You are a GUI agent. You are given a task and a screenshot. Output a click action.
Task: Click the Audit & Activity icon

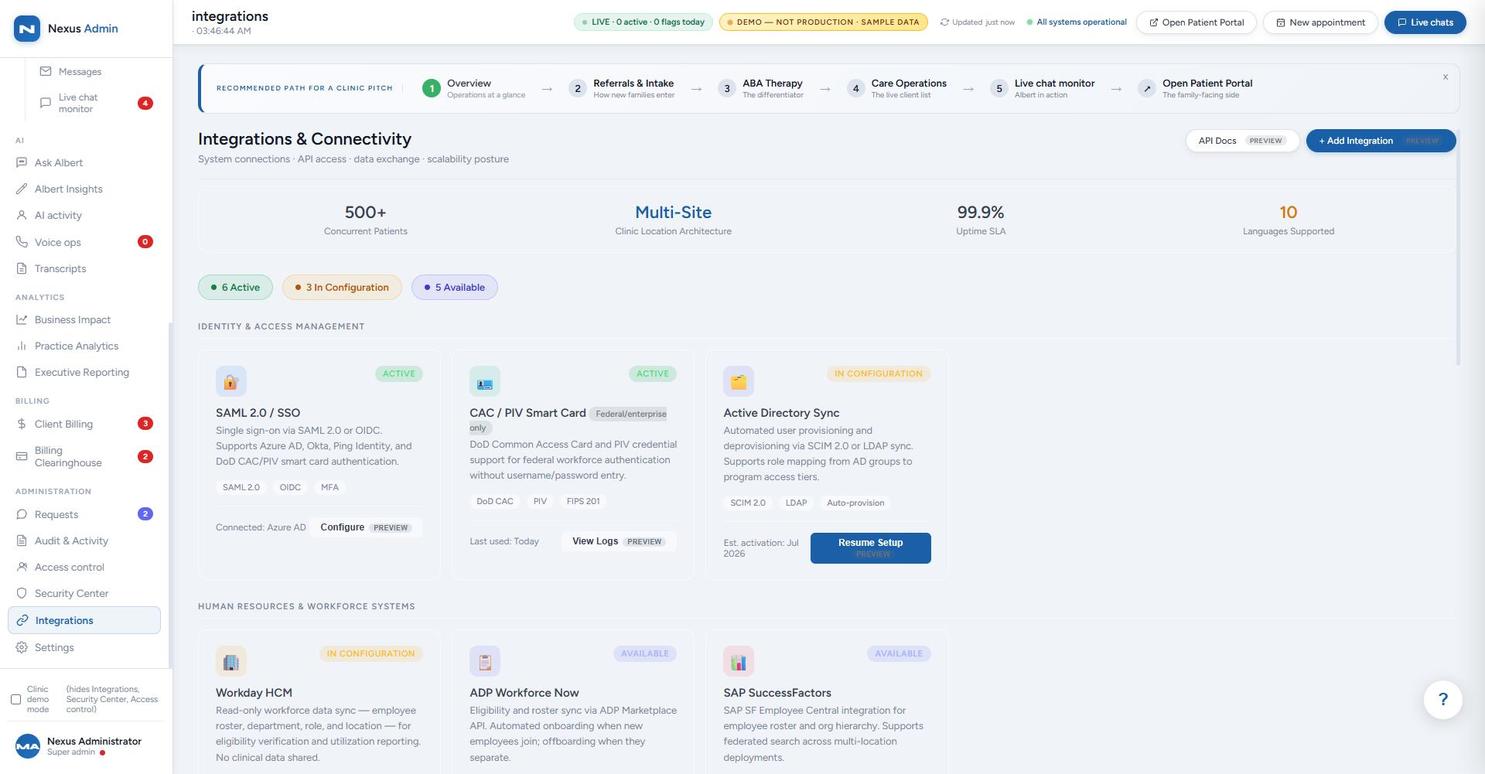[x=22, y=541]
